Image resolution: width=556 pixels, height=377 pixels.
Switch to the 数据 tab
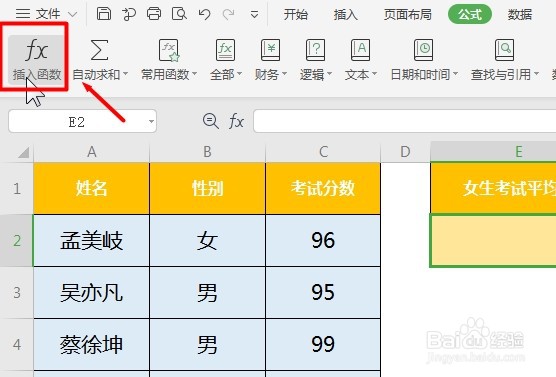pos(520,15)
